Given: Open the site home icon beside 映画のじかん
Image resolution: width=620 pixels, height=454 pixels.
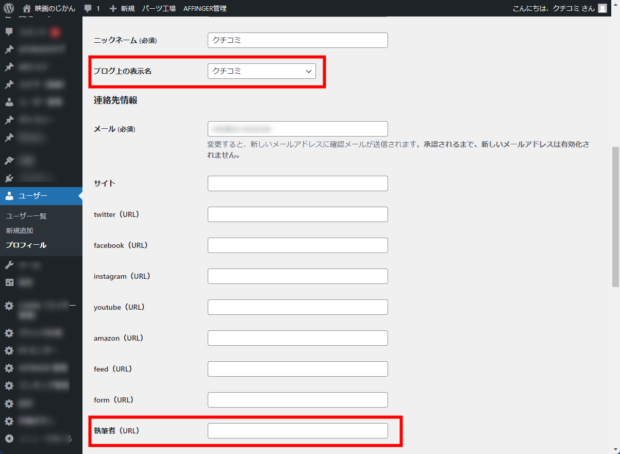Looking at the screenshot, I should pyautogui.click(x=26, y=8).
